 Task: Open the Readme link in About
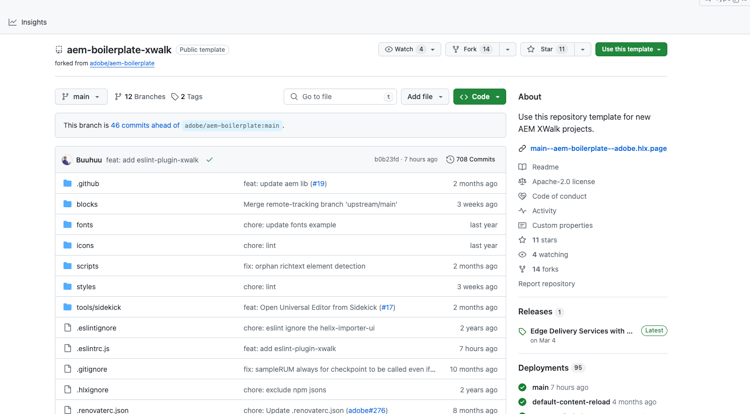click(545, 167)
